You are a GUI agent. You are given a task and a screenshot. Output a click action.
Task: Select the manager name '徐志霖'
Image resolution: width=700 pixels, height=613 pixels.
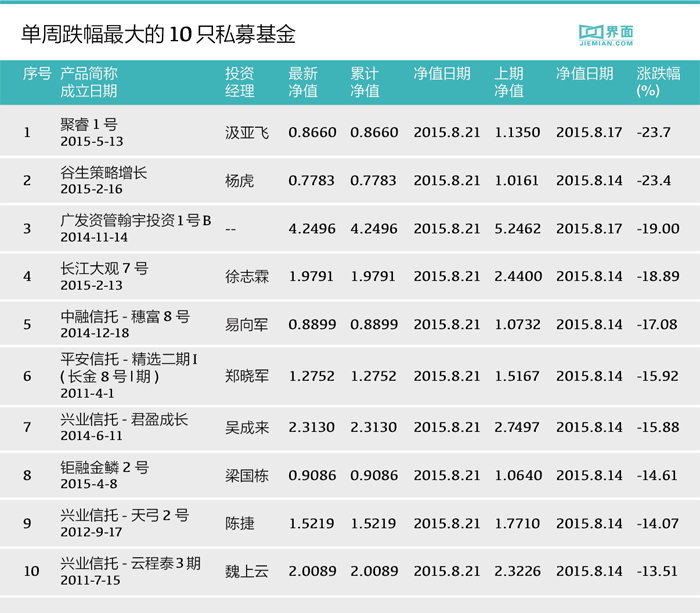pyautogui.click(x=247, y=277)
